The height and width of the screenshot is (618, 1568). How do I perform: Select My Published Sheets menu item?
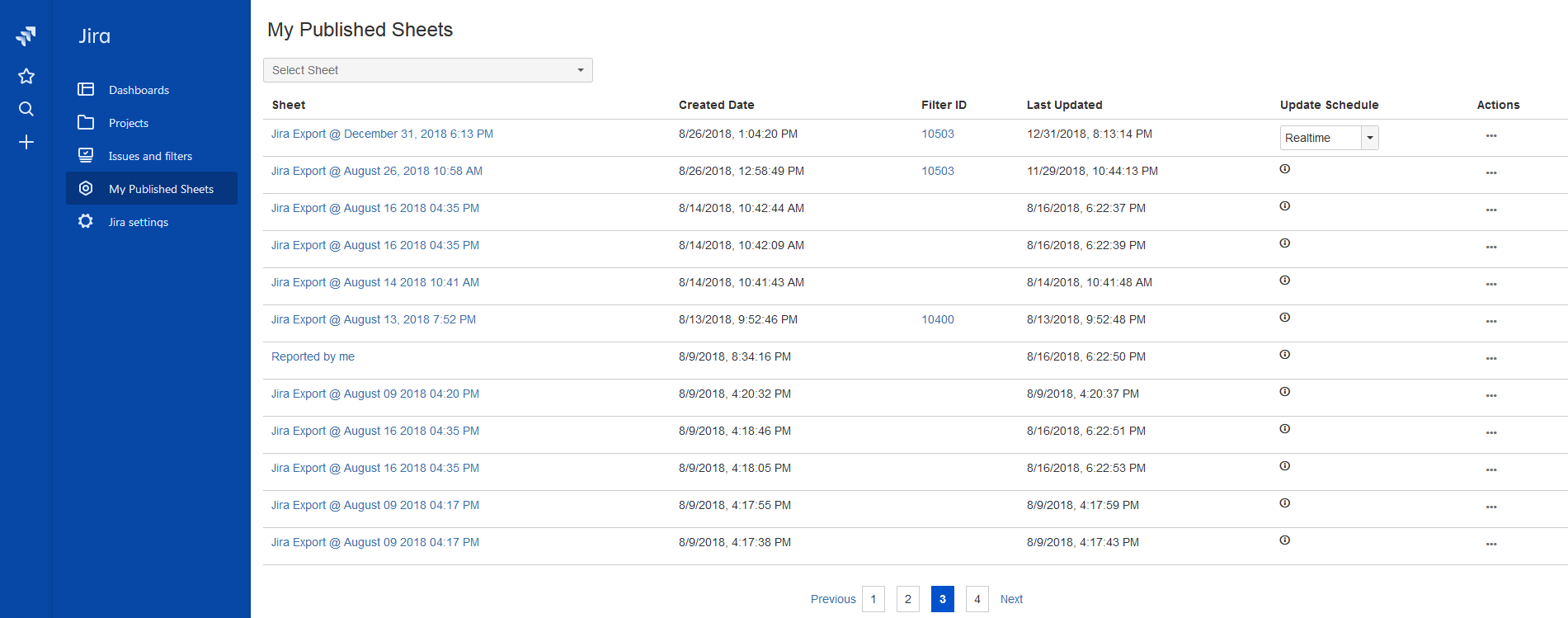(161, 189)
